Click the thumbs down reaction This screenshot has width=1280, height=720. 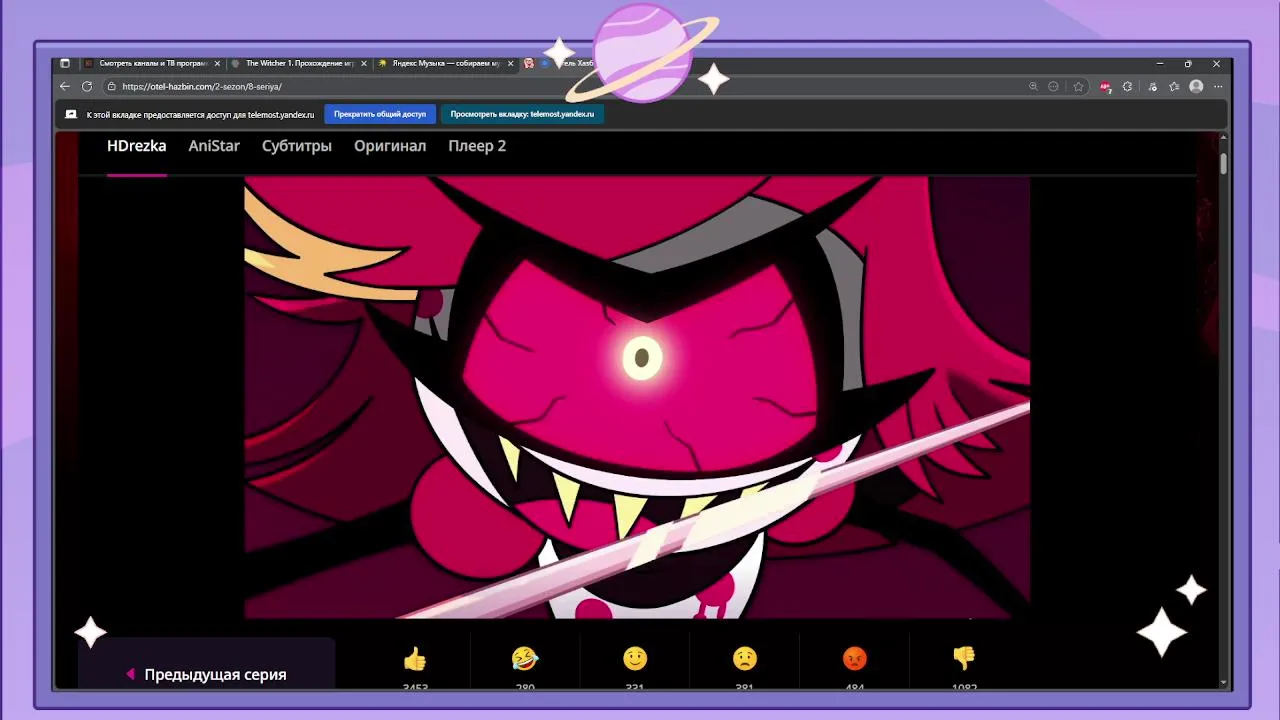(x=964, y=658)
